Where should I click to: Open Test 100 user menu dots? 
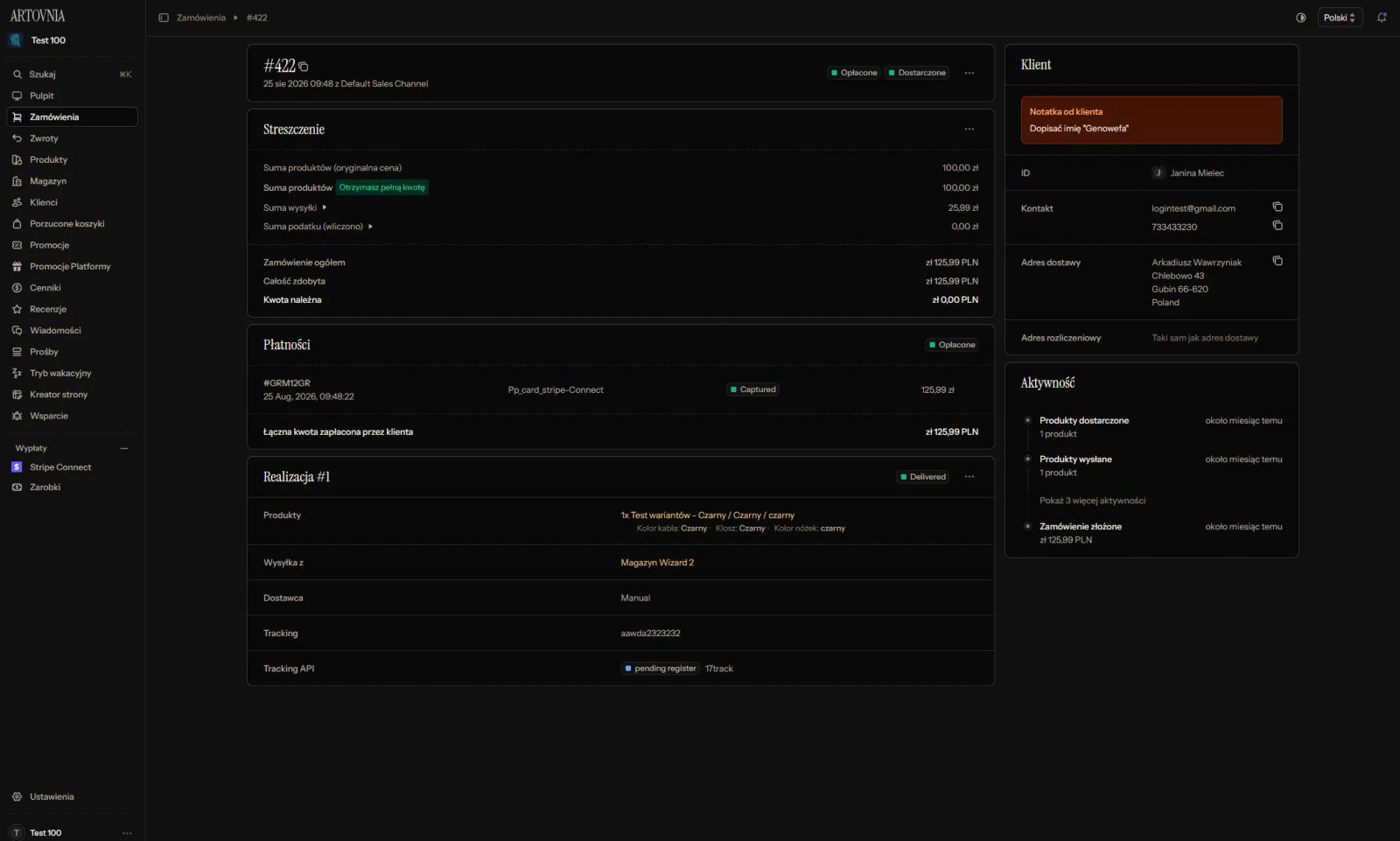127,833
